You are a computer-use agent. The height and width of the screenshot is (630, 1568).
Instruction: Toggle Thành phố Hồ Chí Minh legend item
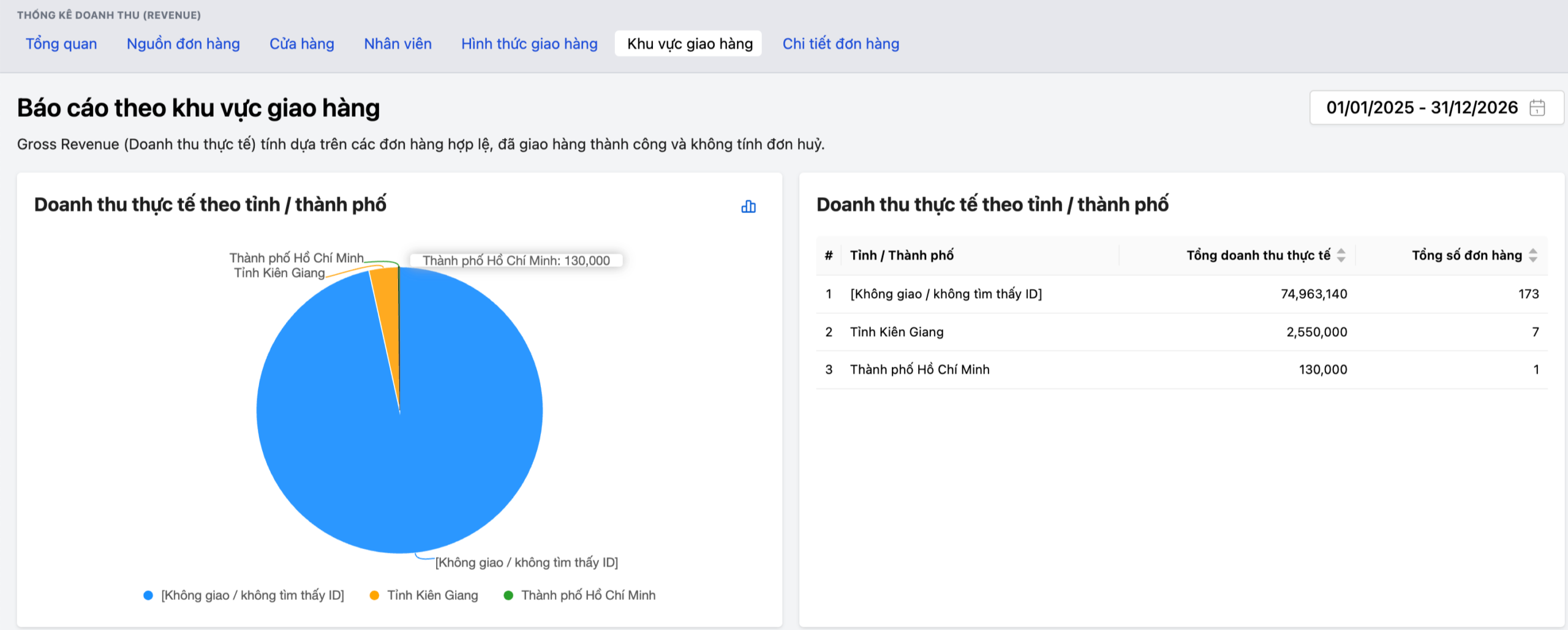coord(587,595)
